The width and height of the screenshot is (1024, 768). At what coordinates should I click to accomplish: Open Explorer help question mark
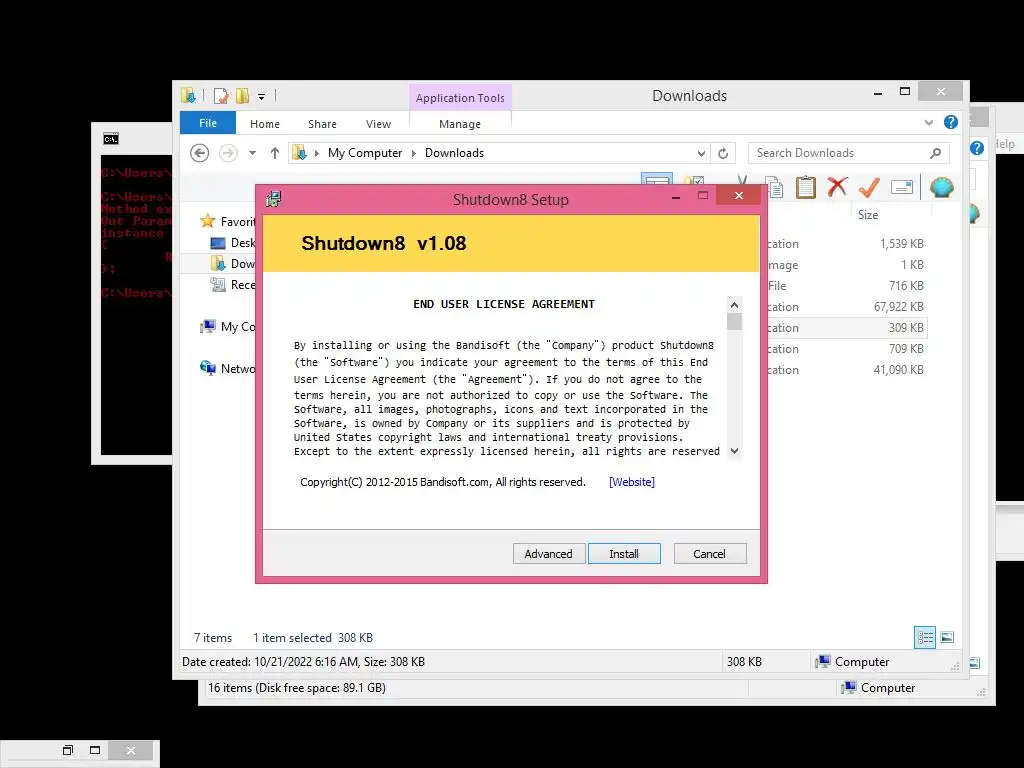pyautogui.click(x=951, y=122)
